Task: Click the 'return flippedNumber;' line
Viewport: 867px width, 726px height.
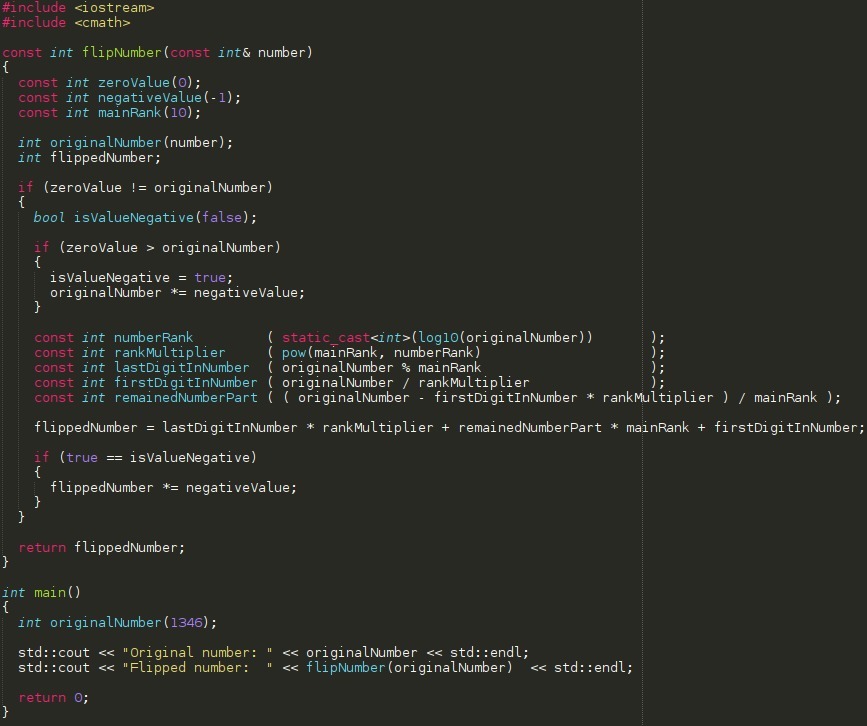Action: [x=102, y=547]
